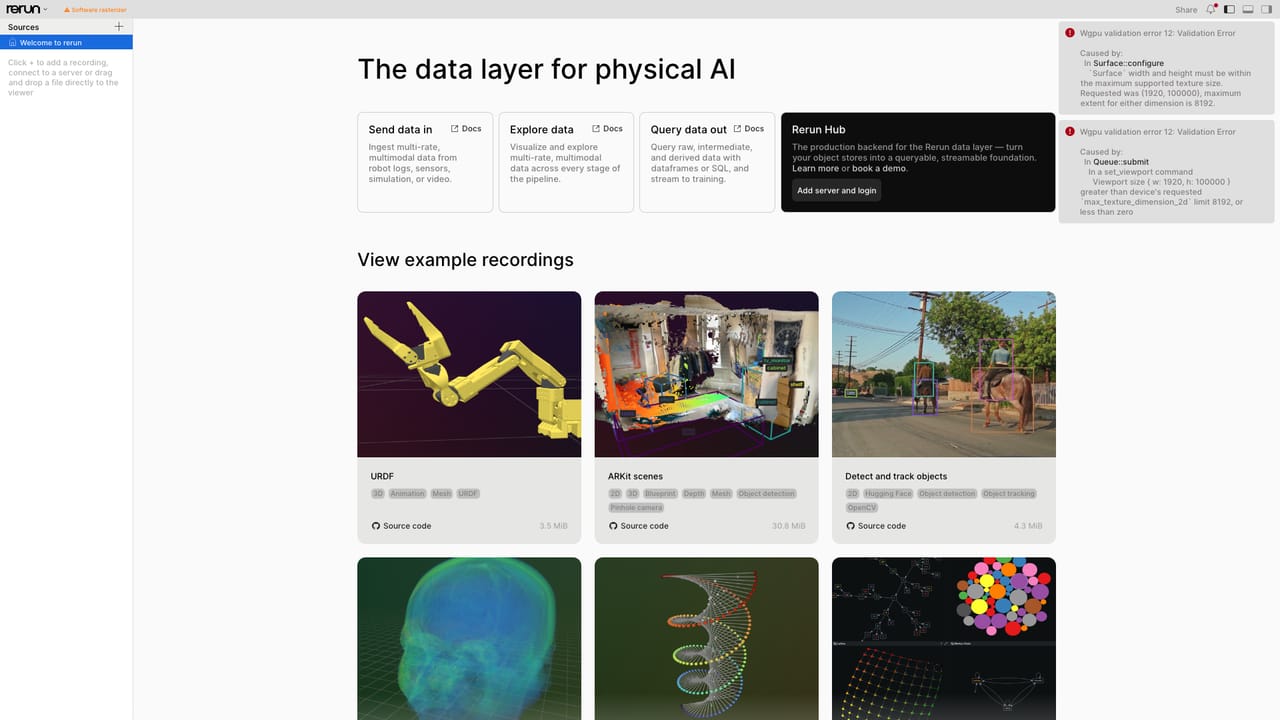Screen dimensions: 1280x720
Task: Select Welcome to rerun in Sources
Action: coord(66,43)
